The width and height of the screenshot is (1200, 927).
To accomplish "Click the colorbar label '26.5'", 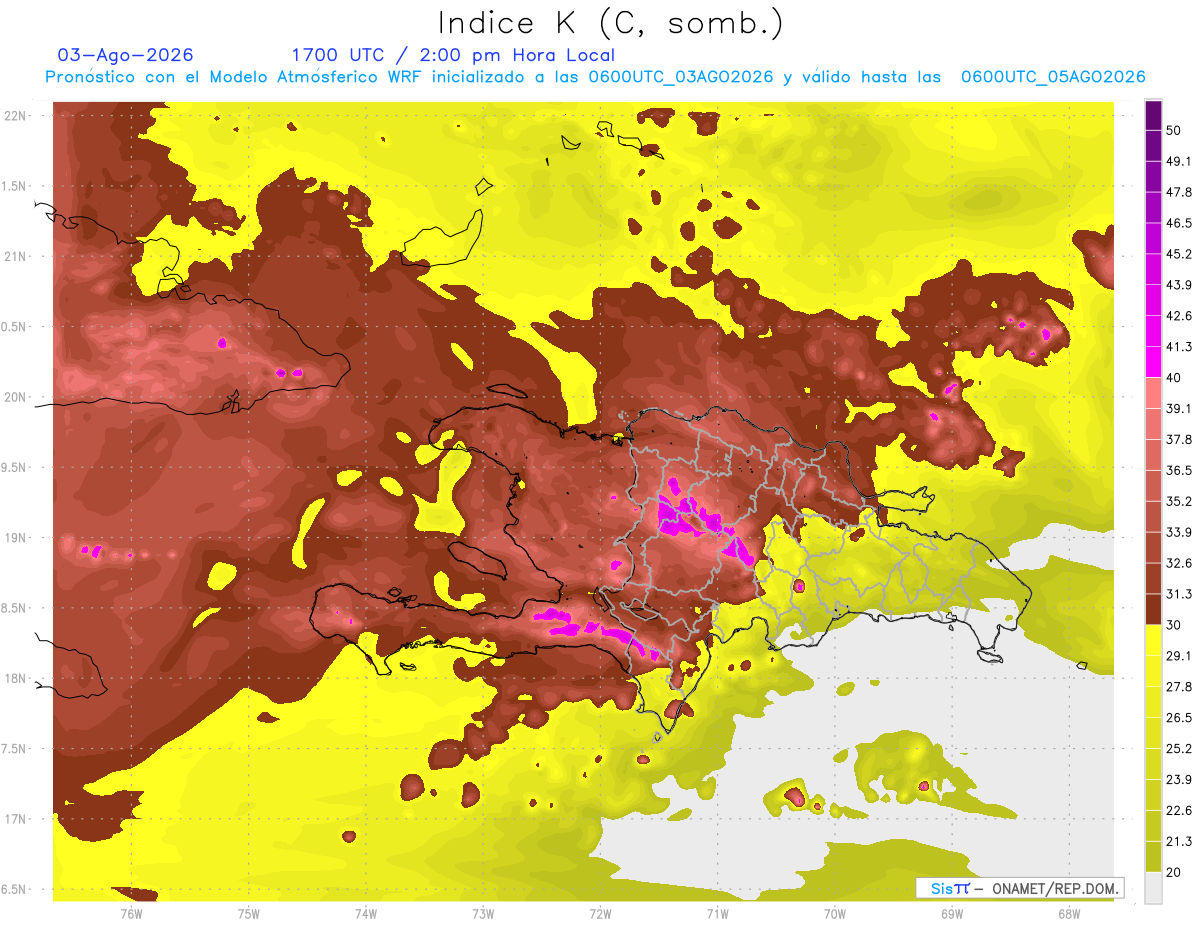I will click(1179, 718).
